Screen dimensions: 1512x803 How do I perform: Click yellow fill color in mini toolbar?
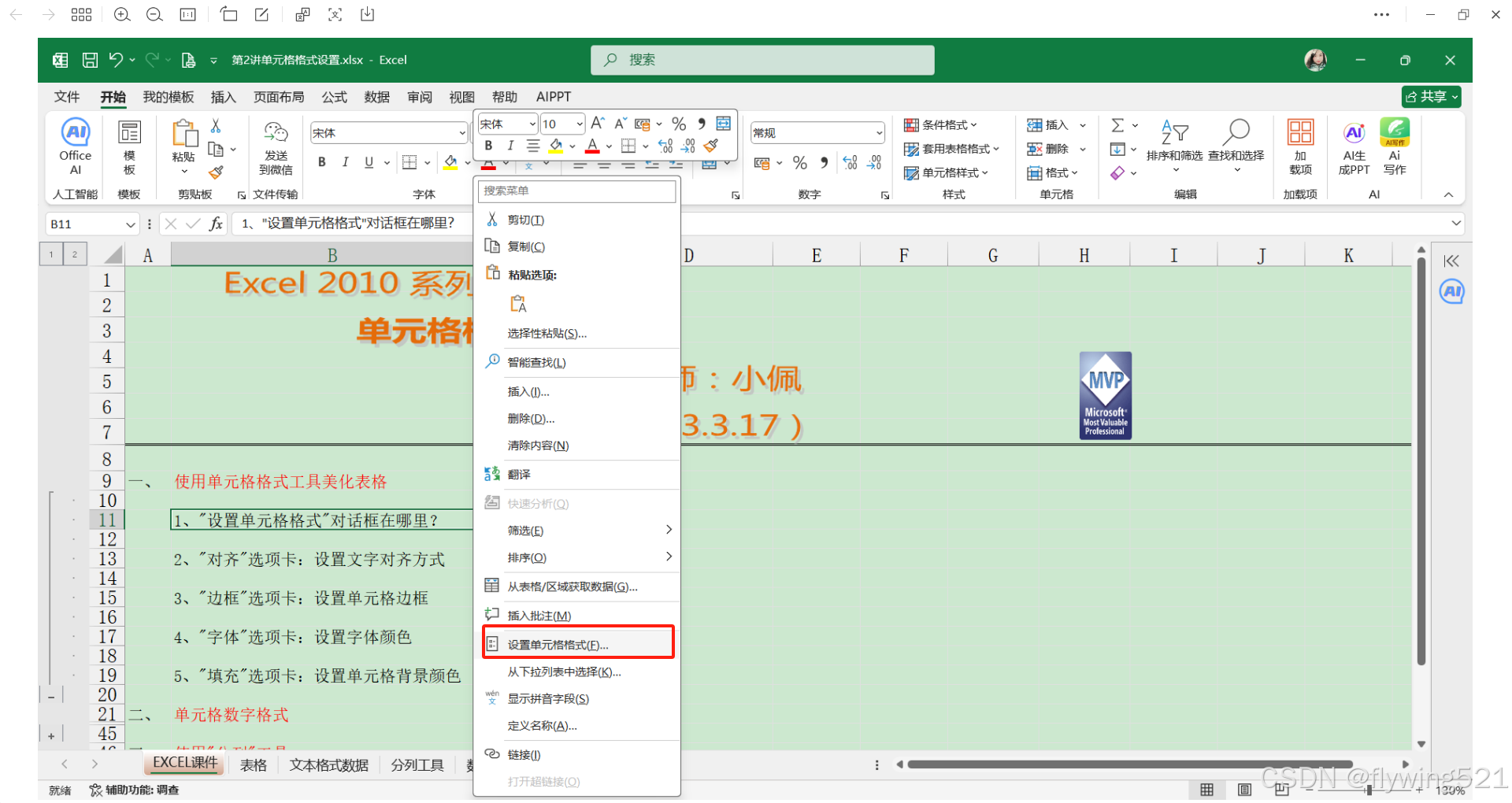(556, 146)
